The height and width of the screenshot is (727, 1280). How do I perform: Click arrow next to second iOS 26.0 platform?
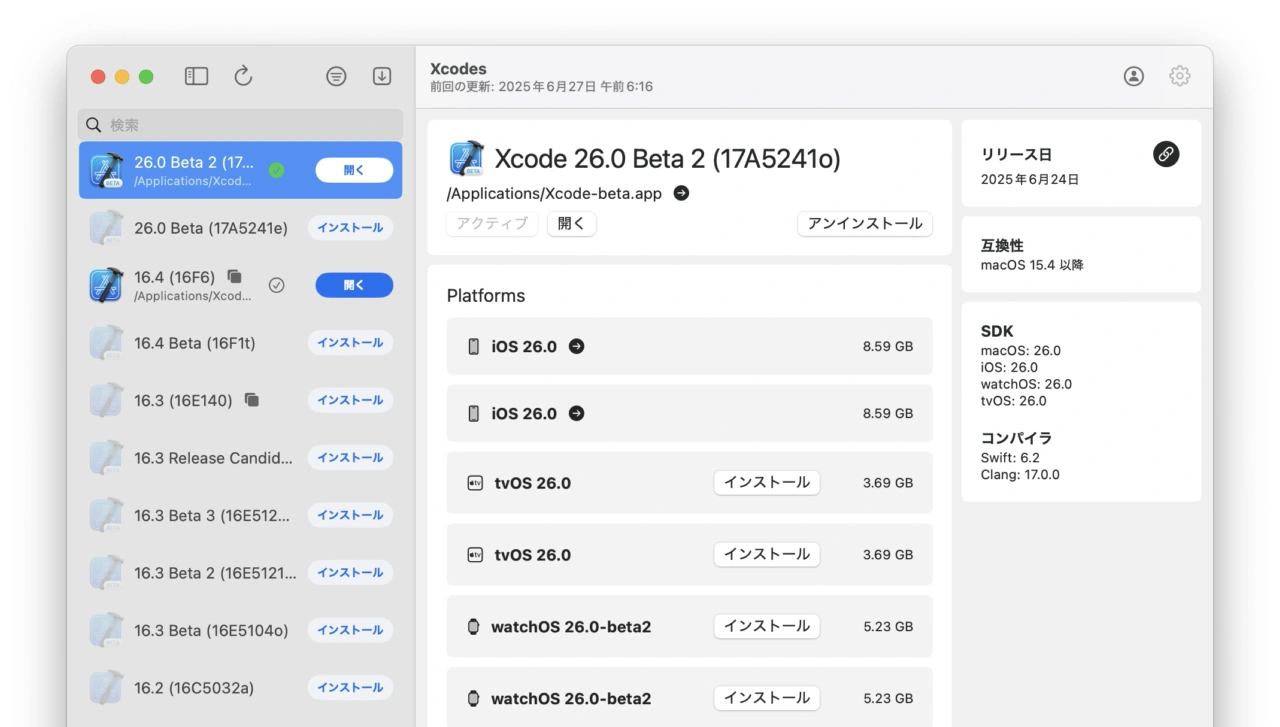(x=576, y=414)
